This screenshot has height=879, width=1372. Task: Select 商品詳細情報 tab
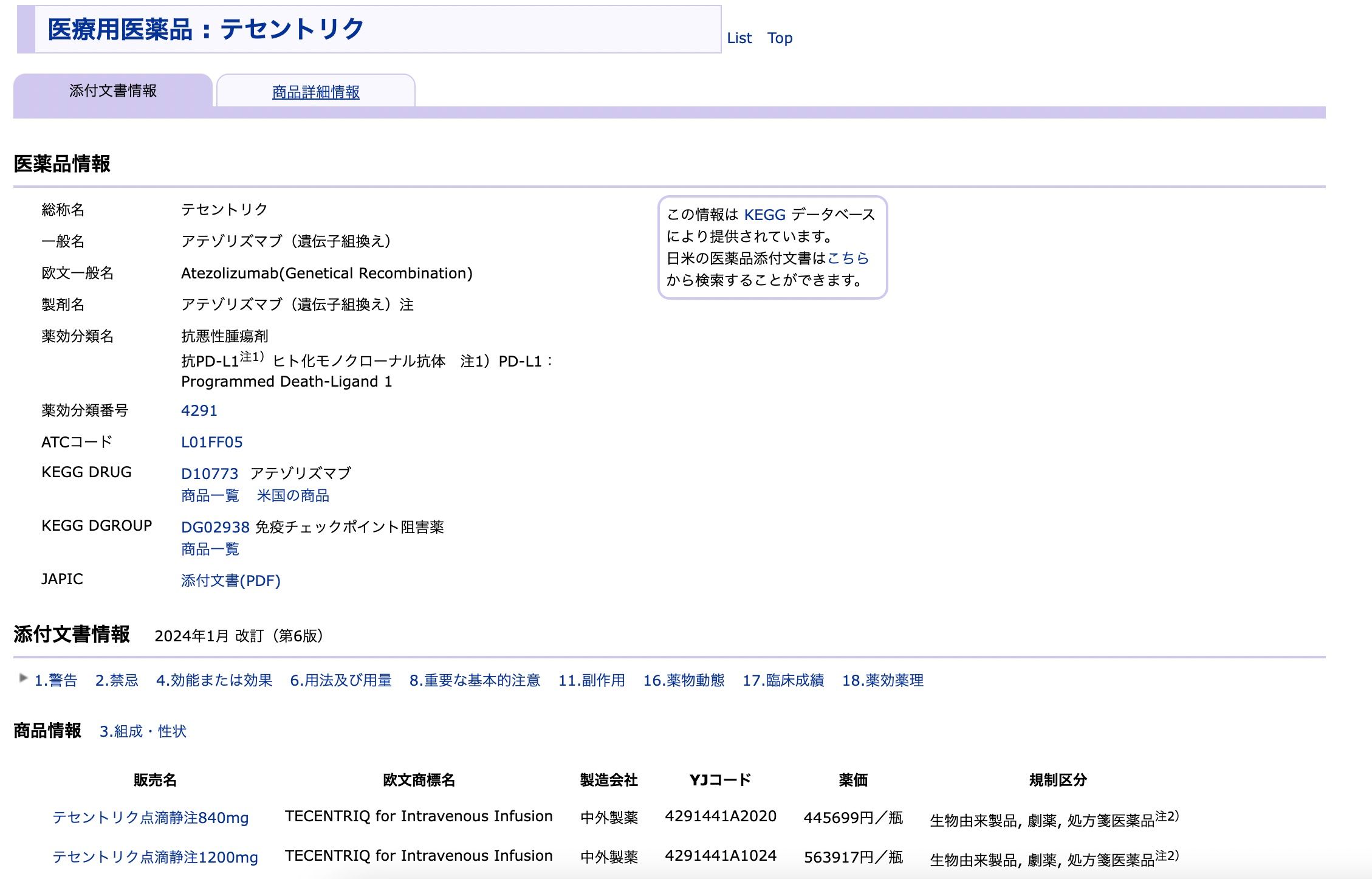pos(315,91)
